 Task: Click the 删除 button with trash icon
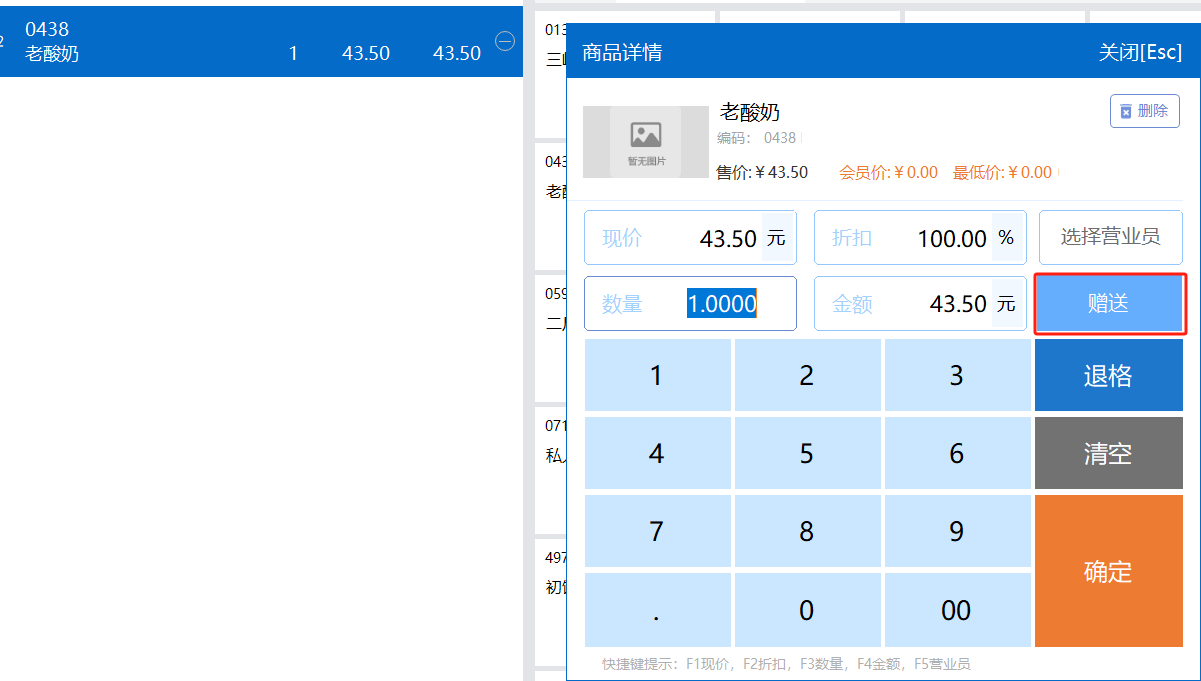(1145, 111)
